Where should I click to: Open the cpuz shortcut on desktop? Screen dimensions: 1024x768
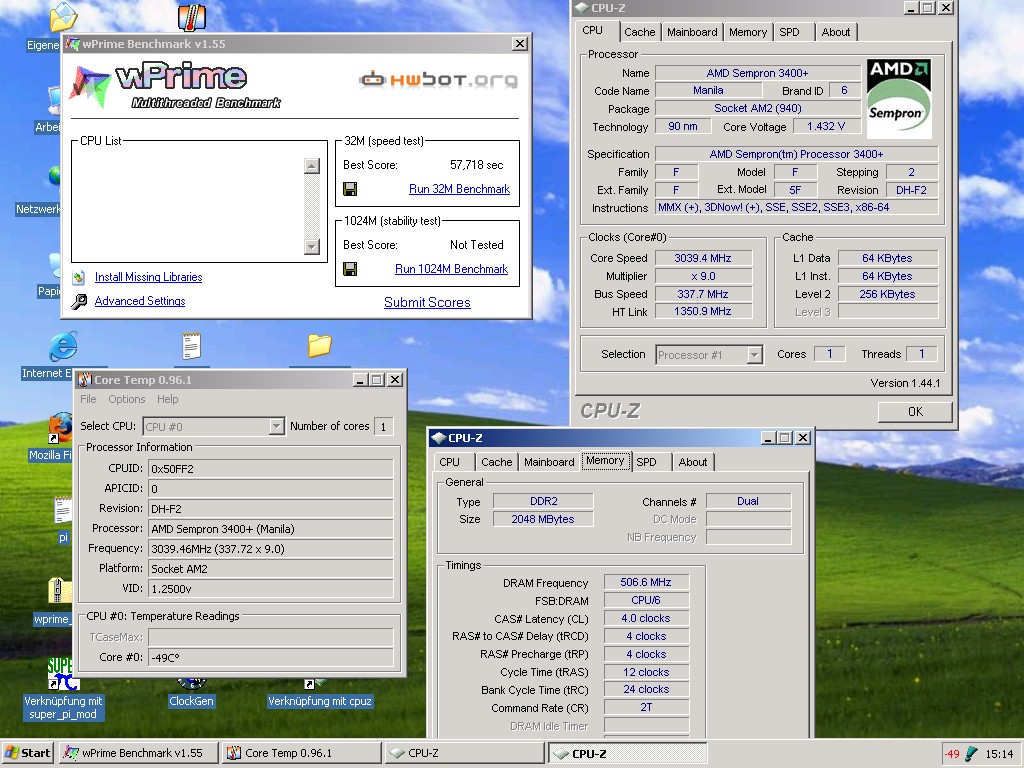pyautogui.click(x=319, y=701)
